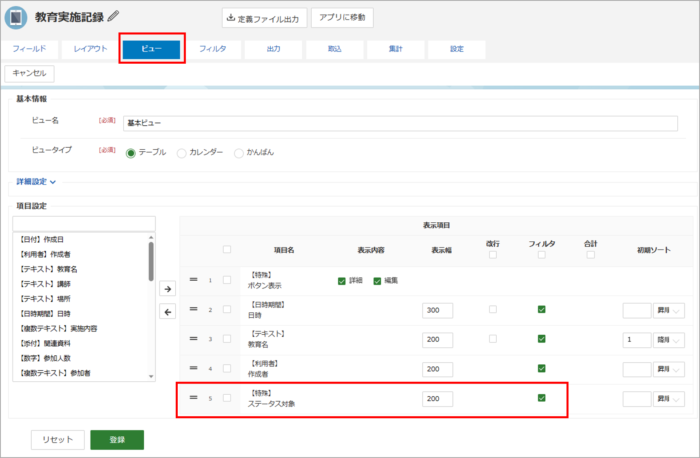Toggle 改行 header checkbox
Image resolution: width=700 pixels, height=458 pixels.
[x=493, y=255]
